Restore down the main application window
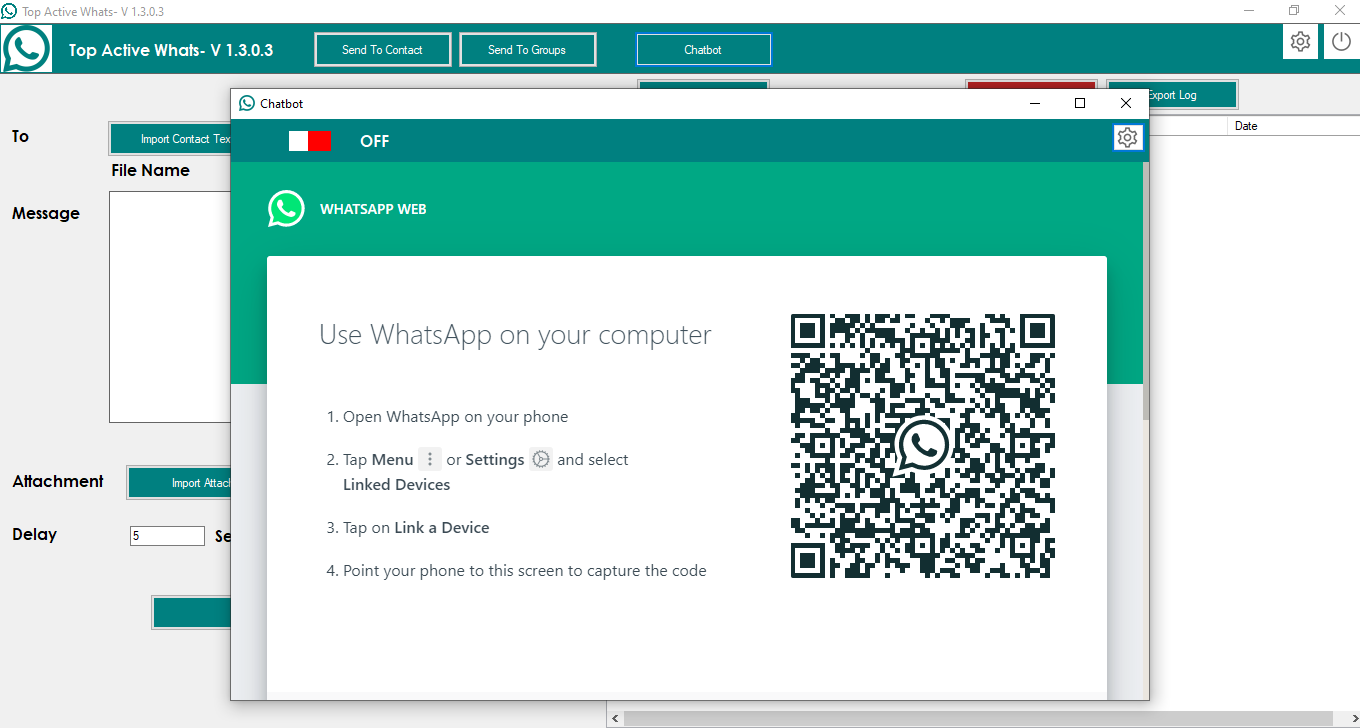Image resolution: width=1360 pixels, height=728 pixels. click(x=1294, y=10)
